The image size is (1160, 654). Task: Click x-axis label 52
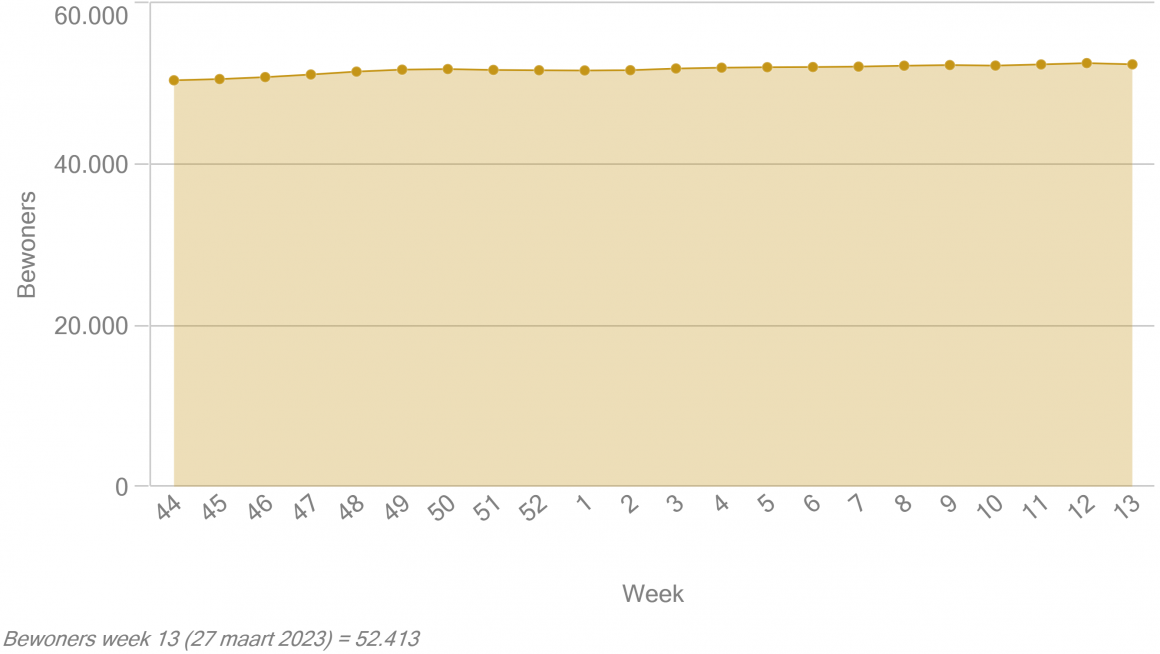(x=533, y=508)
